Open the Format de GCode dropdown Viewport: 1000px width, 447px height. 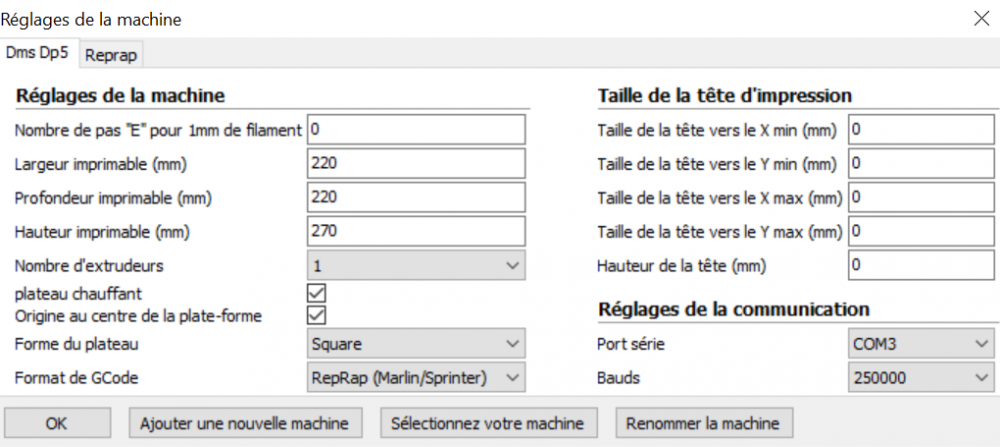416,377
